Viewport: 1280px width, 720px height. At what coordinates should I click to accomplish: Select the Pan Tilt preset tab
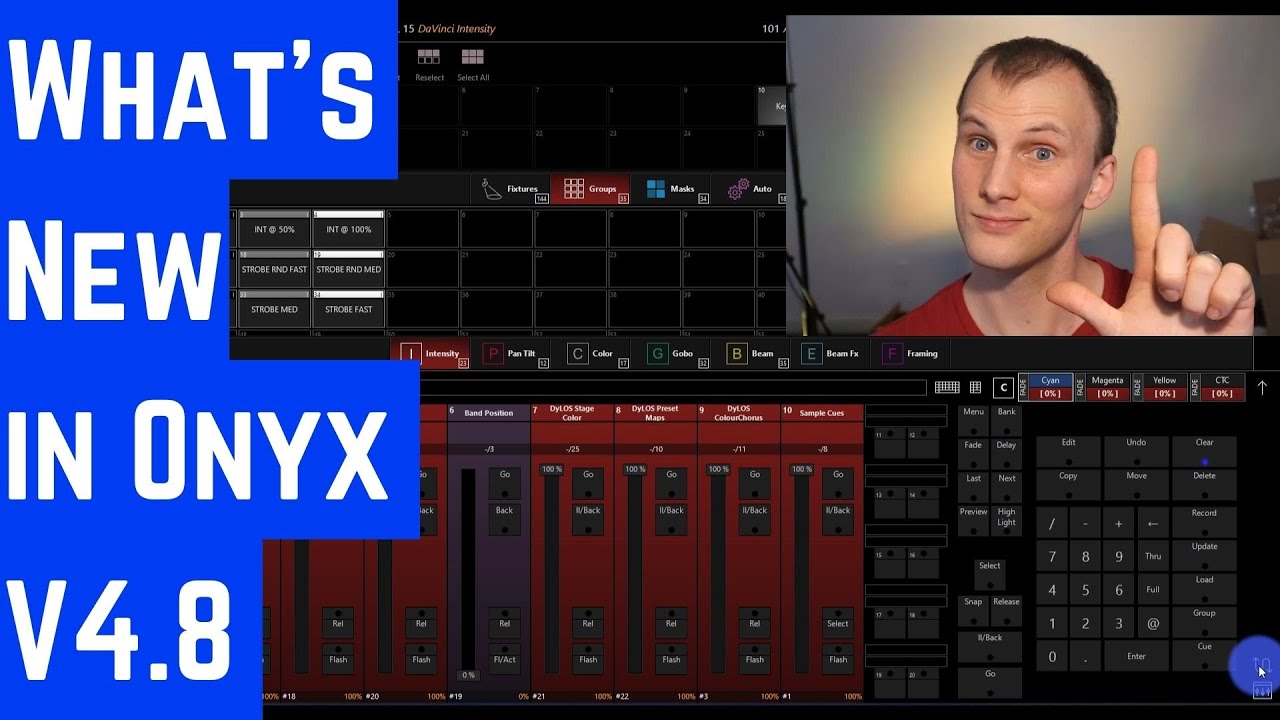click(510, 353)
